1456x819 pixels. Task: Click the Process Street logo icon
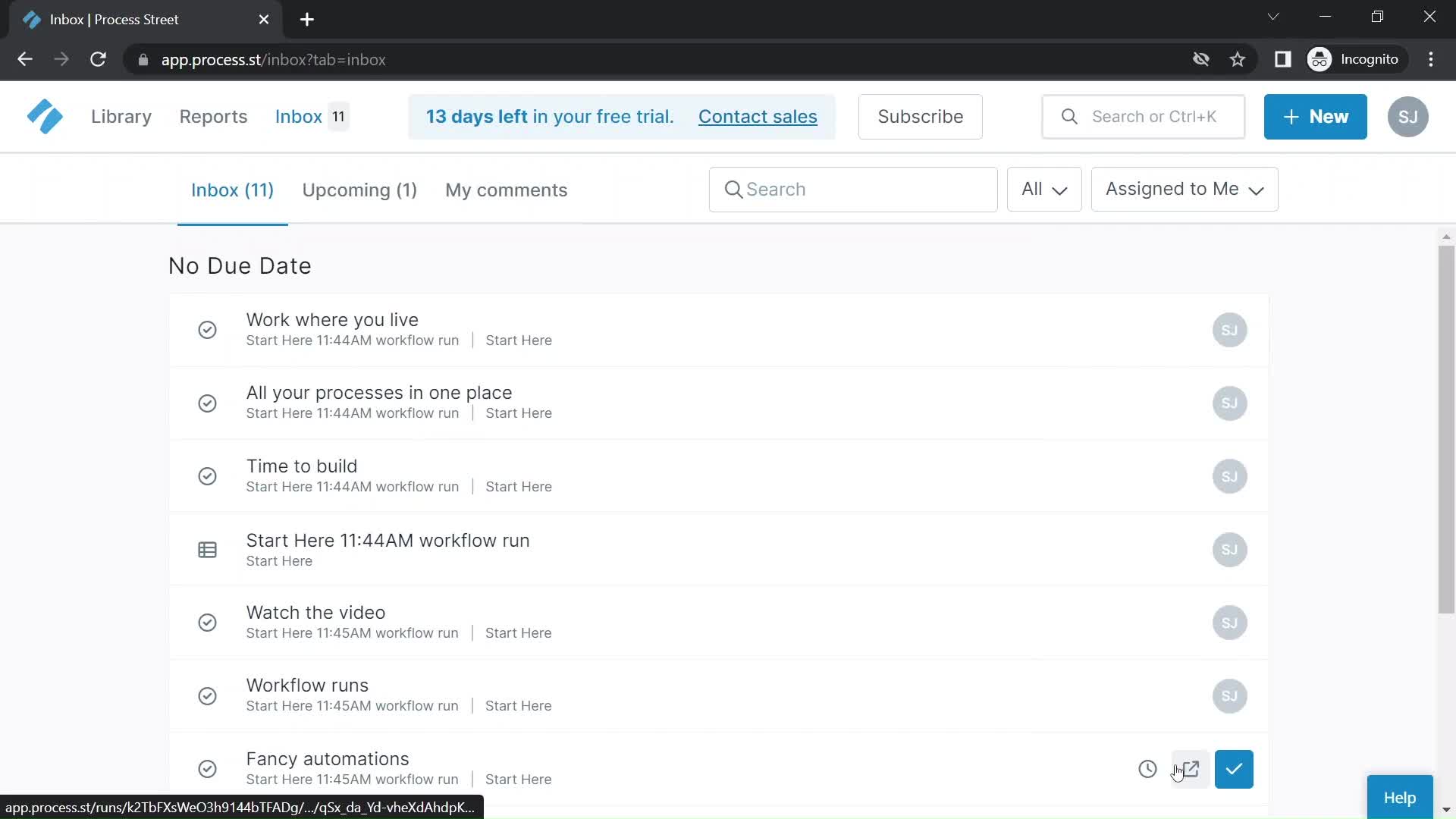click(45, 117)
